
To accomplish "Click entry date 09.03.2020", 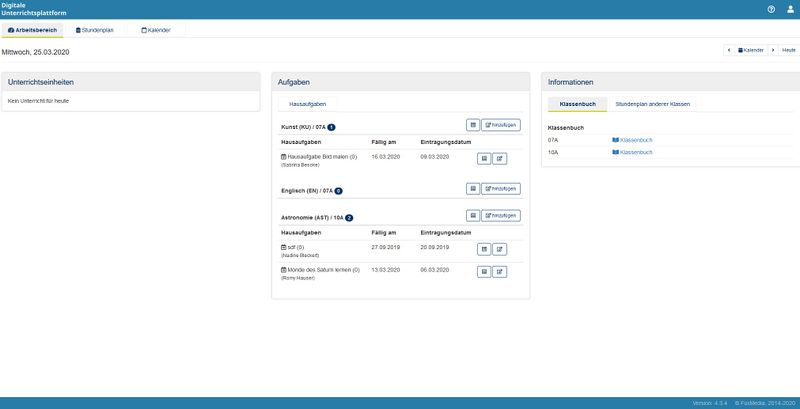I will point(435,157).
